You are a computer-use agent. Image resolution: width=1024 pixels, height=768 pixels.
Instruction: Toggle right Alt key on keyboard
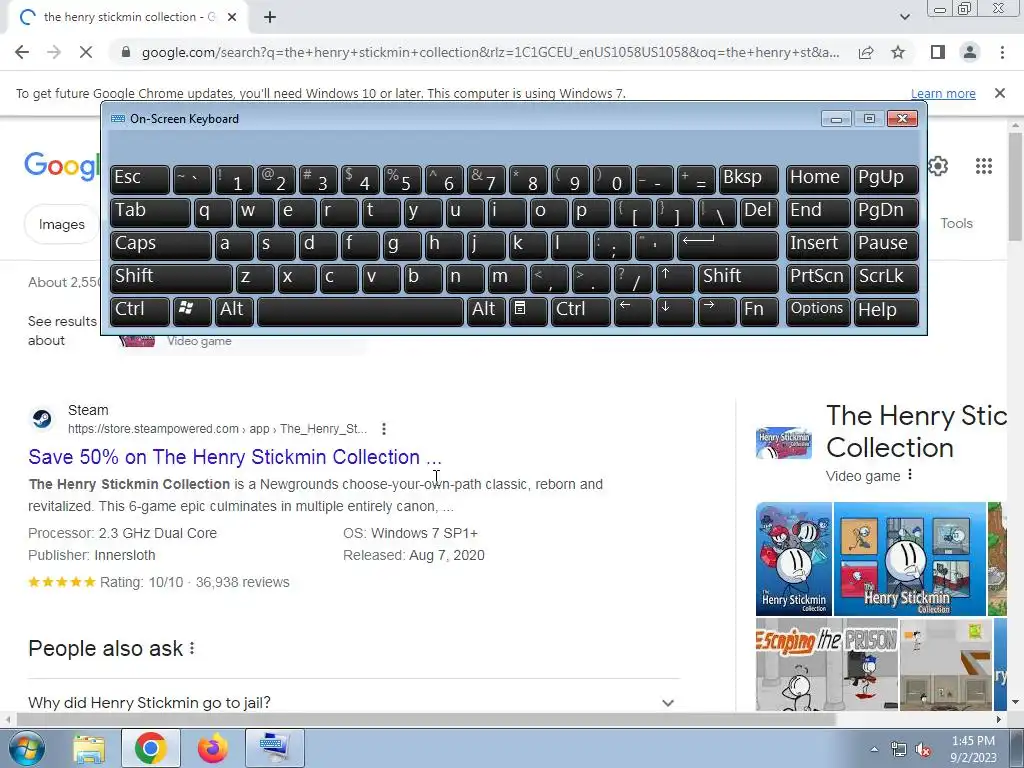point(486,310)
